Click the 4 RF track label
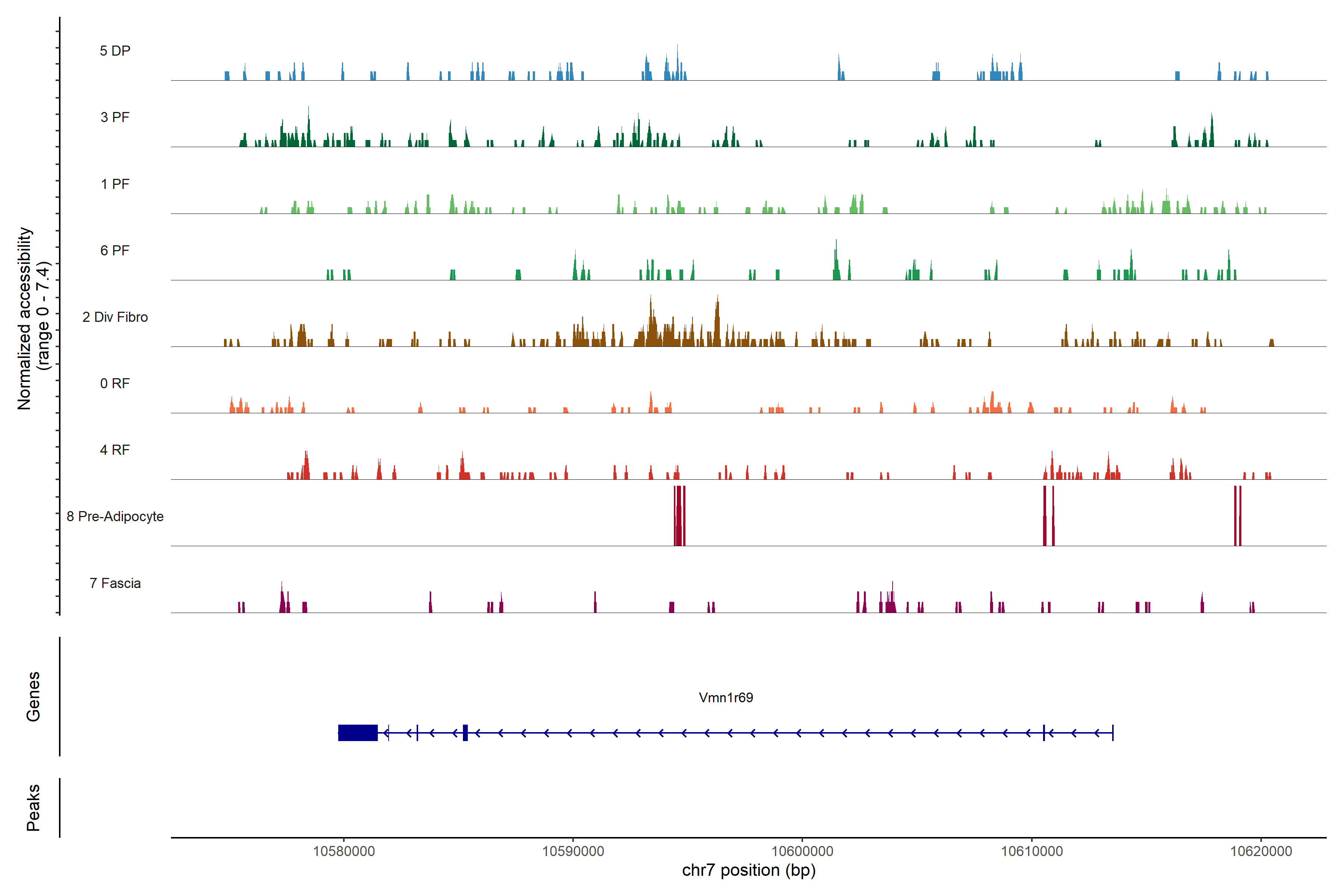The image size is (1344, 896). coord(115,450)
